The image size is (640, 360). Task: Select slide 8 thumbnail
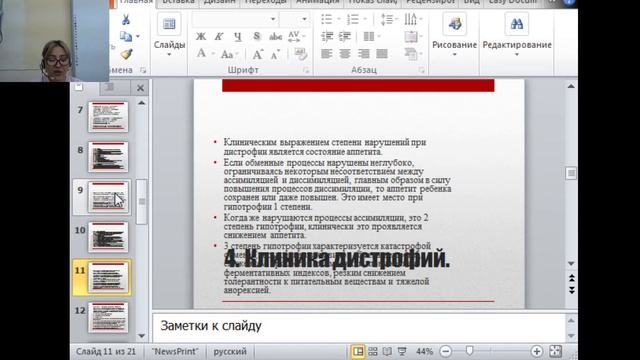click(x=108, y=157)
